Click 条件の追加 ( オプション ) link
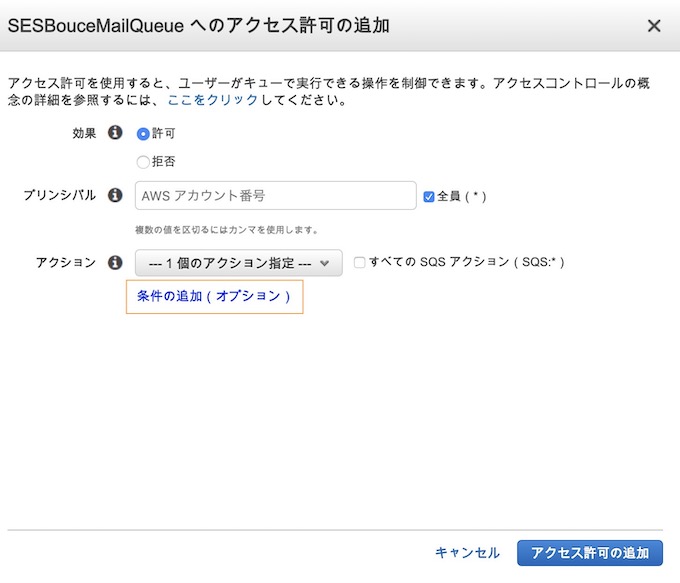 tap(213, 296)
